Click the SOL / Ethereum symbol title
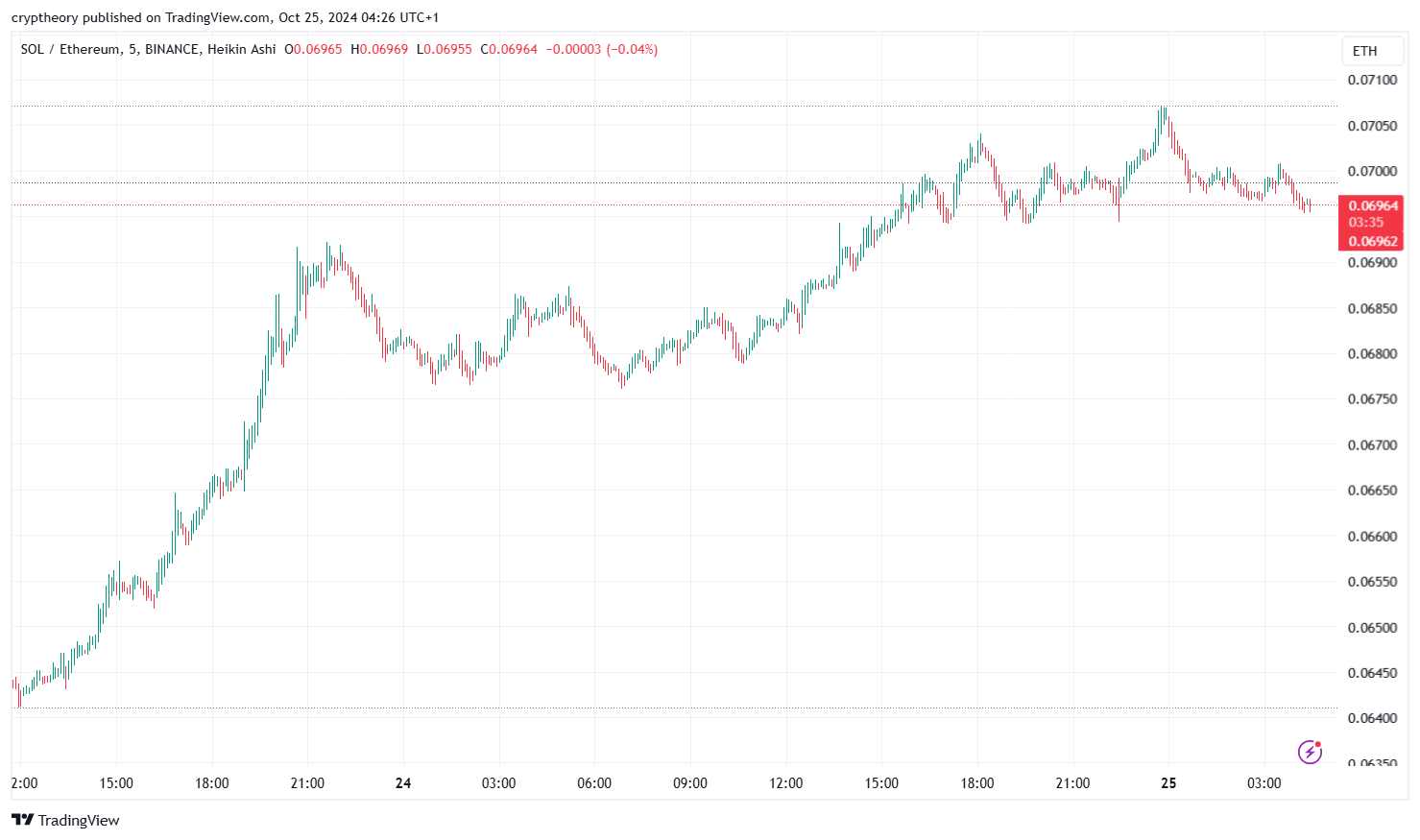 [70, 49]
